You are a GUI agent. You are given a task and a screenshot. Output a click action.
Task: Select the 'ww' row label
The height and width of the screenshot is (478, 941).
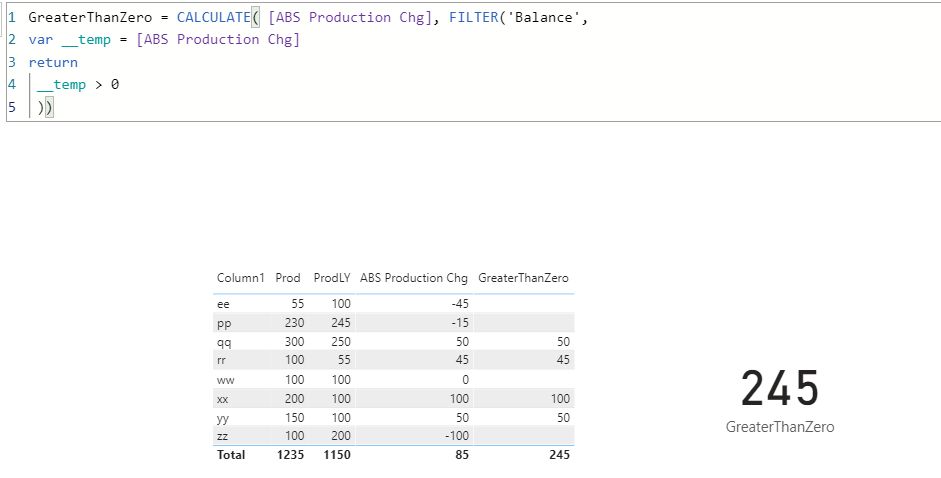[x=225, y=380]
